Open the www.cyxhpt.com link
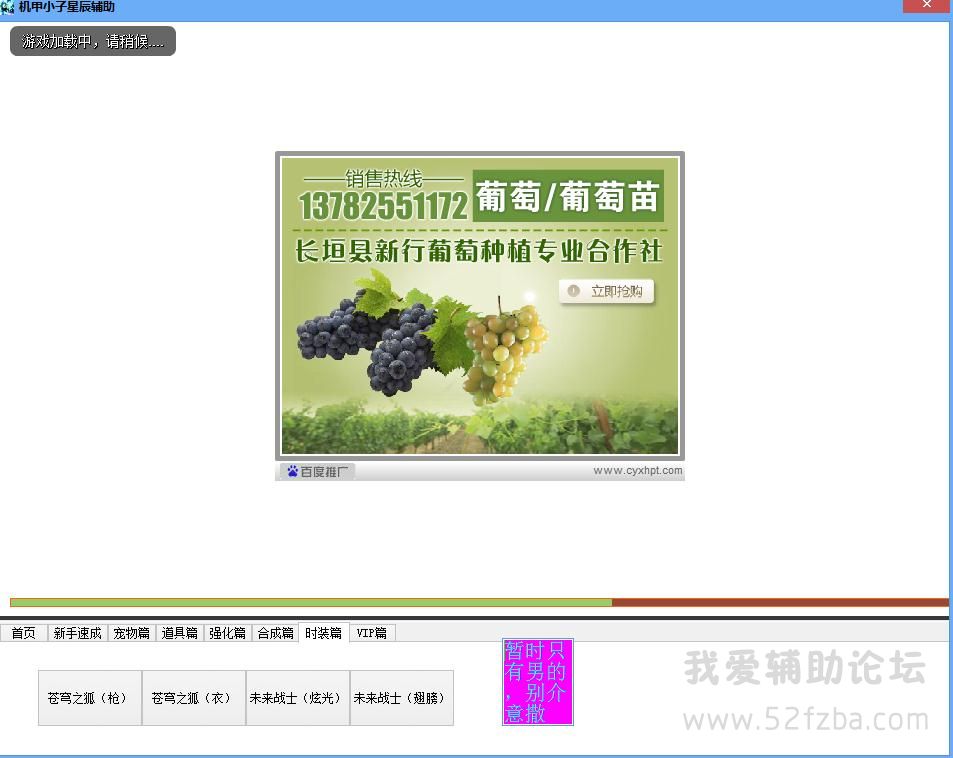The image size is (953, 758). point(637,471)
